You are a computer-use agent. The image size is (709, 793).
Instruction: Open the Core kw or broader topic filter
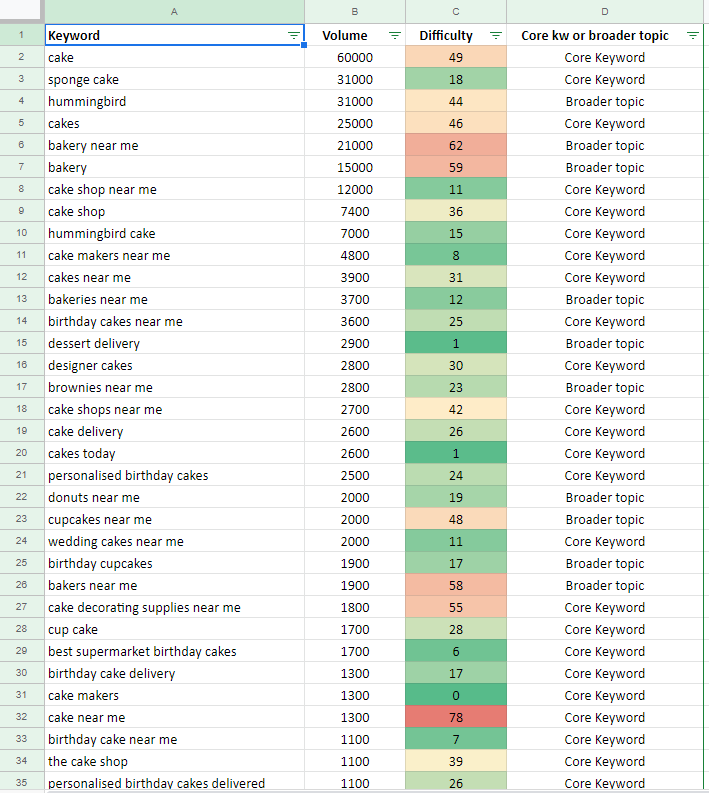coord(692,35)
